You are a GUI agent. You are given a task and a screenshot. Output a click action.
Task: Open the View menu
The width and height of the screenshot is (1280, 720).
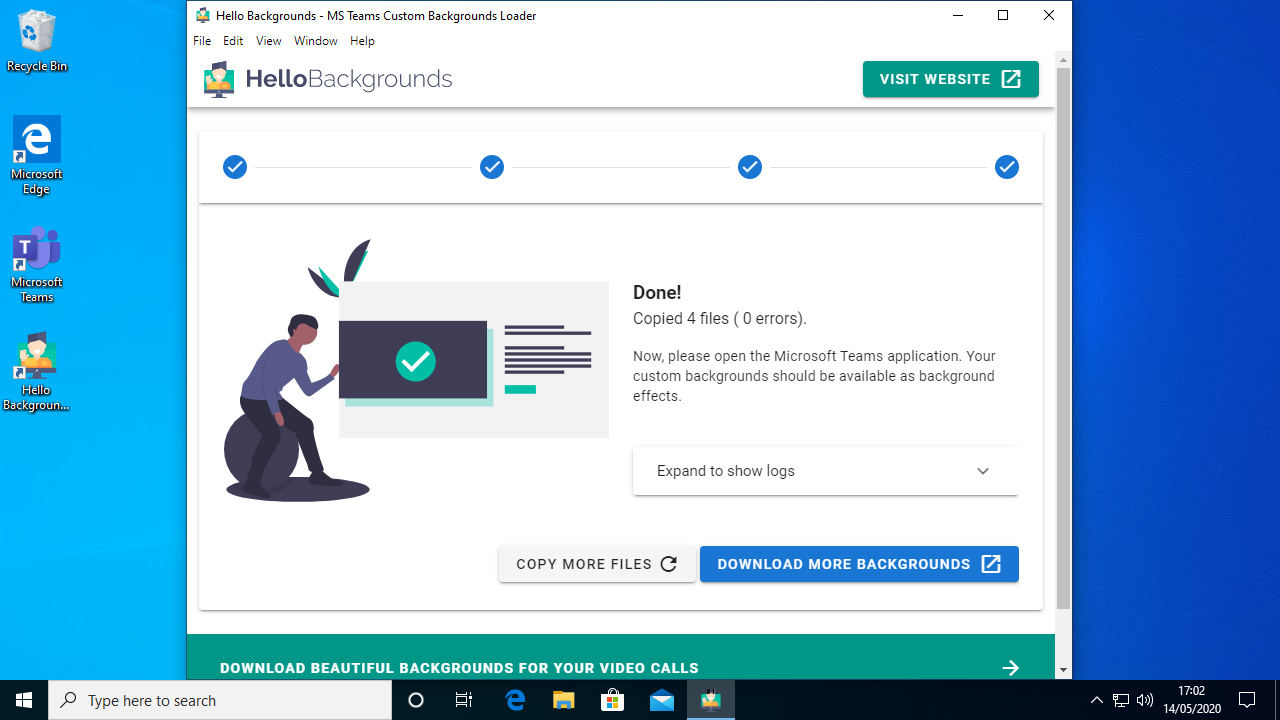point(268,41)
